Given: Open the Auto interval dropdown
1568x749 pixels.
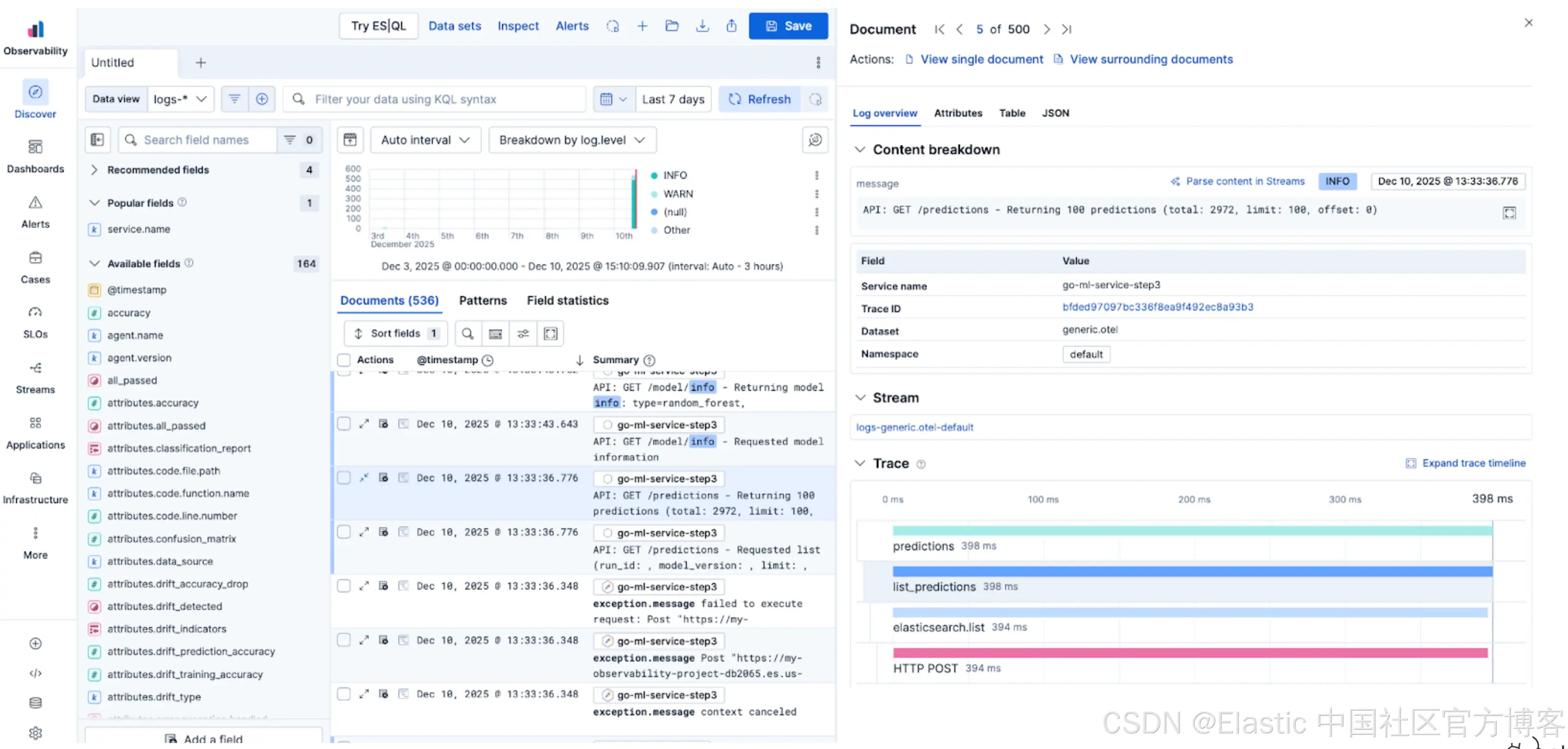Looking at the screenshot, I should [x=425, y=140].
